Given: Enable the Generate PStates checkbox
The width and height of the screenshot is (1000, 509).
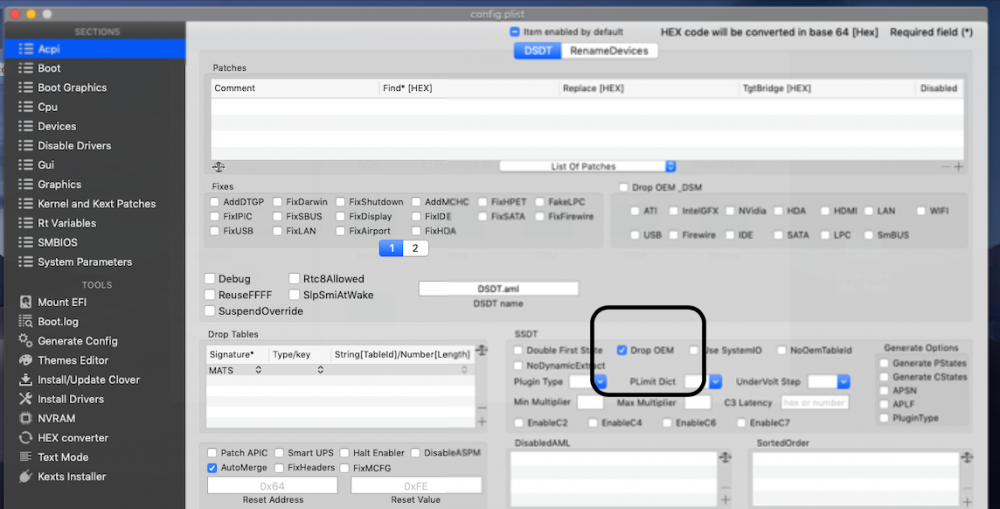Looking at the screenshot, I should 884,363.
